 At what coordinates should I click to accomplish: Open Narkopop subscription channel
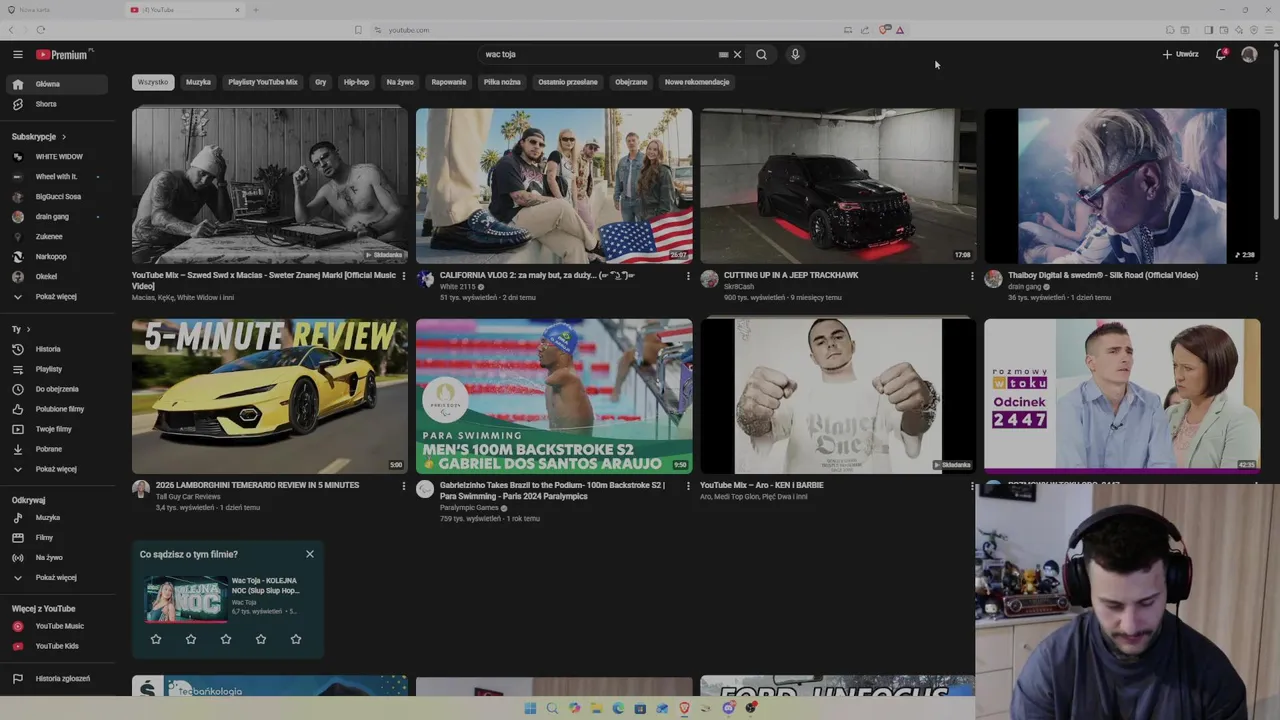tap(56, 257)
